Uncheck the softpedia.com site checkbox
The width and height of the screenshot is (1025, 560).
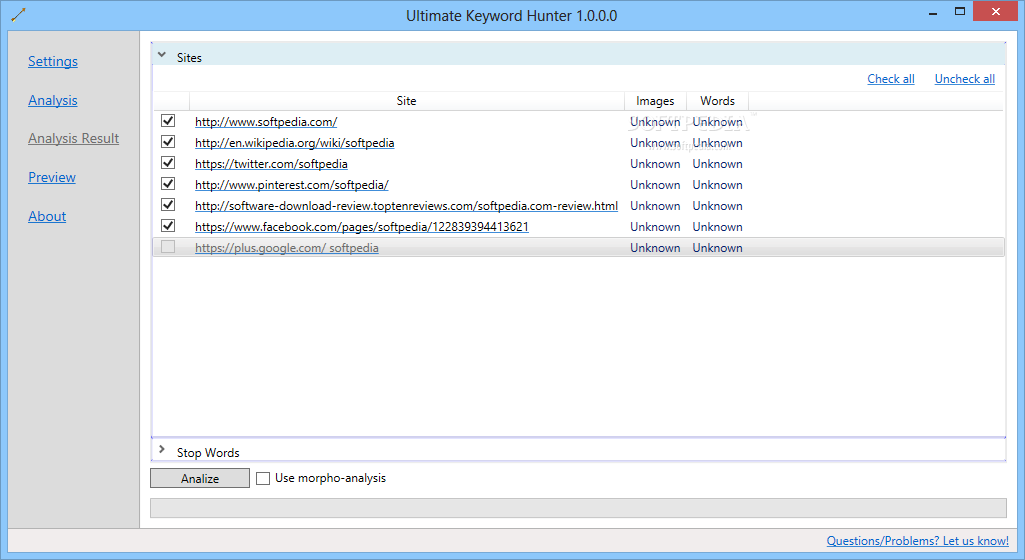coord(168,121)
